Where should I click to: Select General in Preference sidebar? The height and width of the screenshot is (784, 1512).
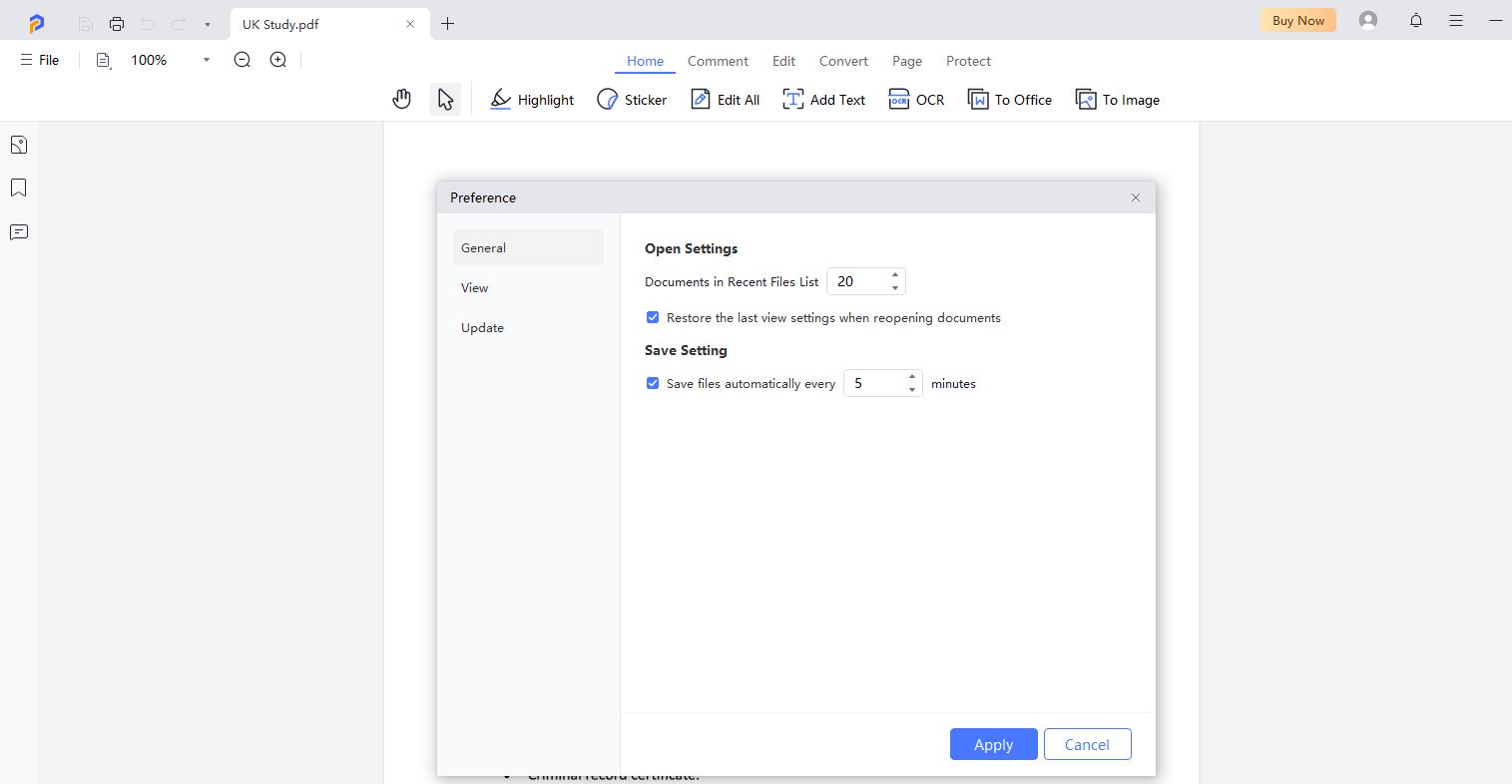pos(528,247)
